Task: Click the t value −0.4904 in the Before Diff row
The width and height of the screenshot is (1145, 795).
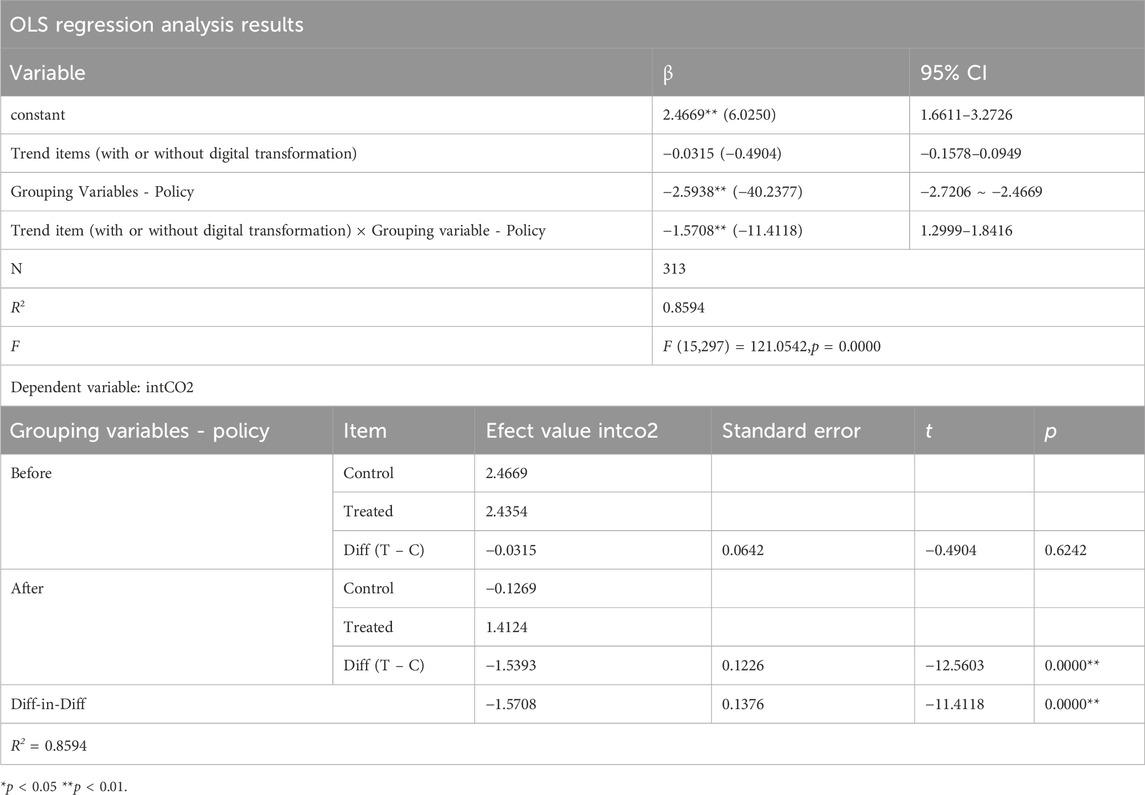Action: click(x=950, y=550)
